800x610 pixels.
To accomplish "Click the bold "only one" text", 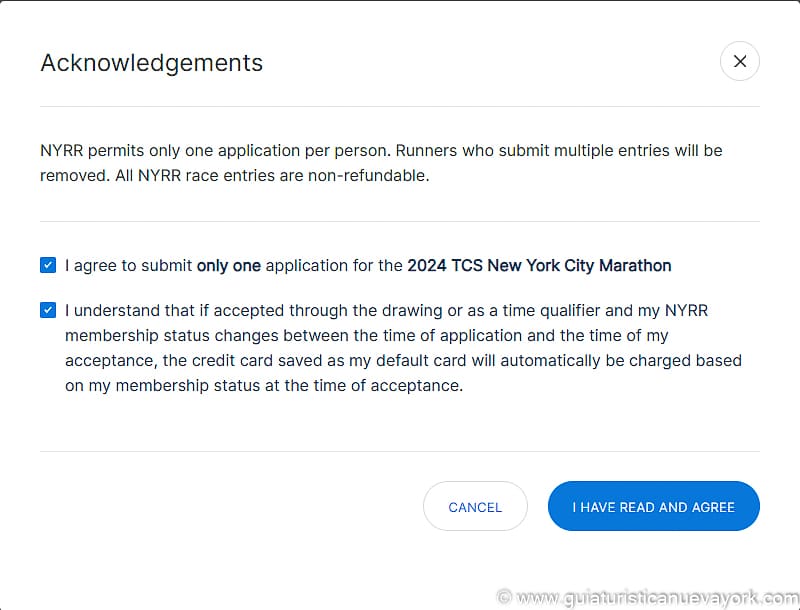I will [x=228, y=266].
